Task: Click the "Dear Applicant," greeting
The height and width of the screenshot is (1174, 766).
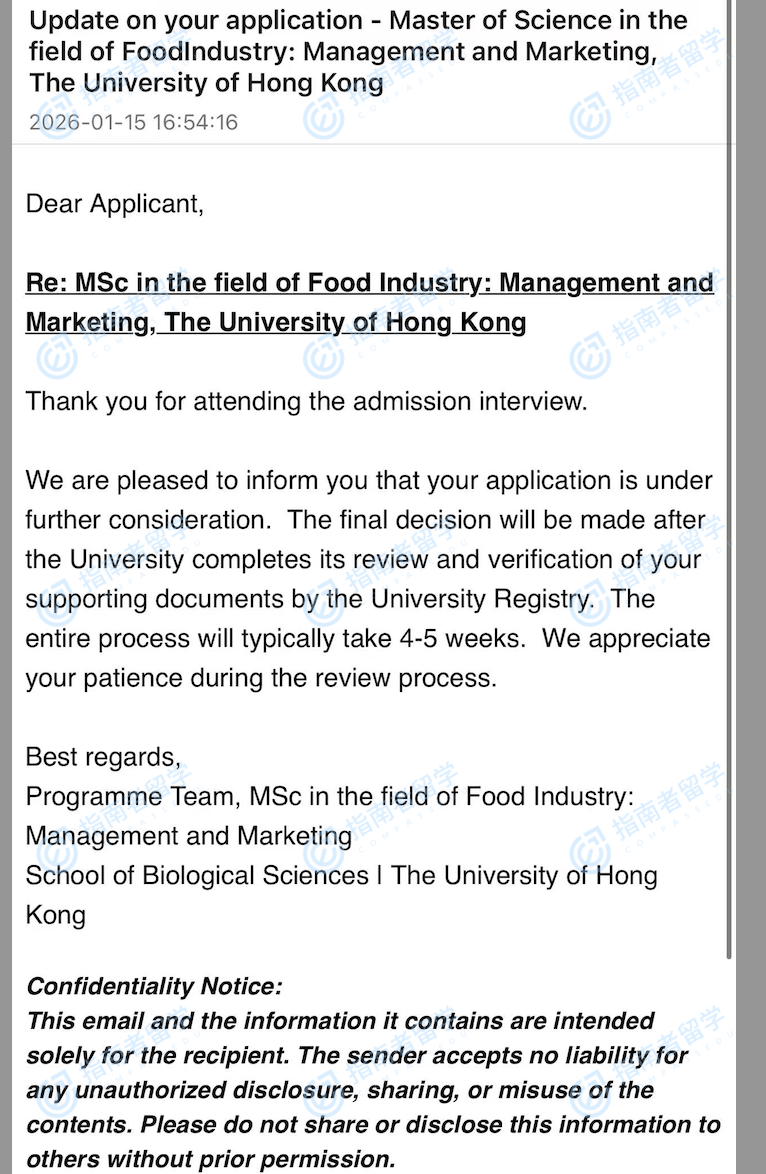Action: tap(114, 204)
